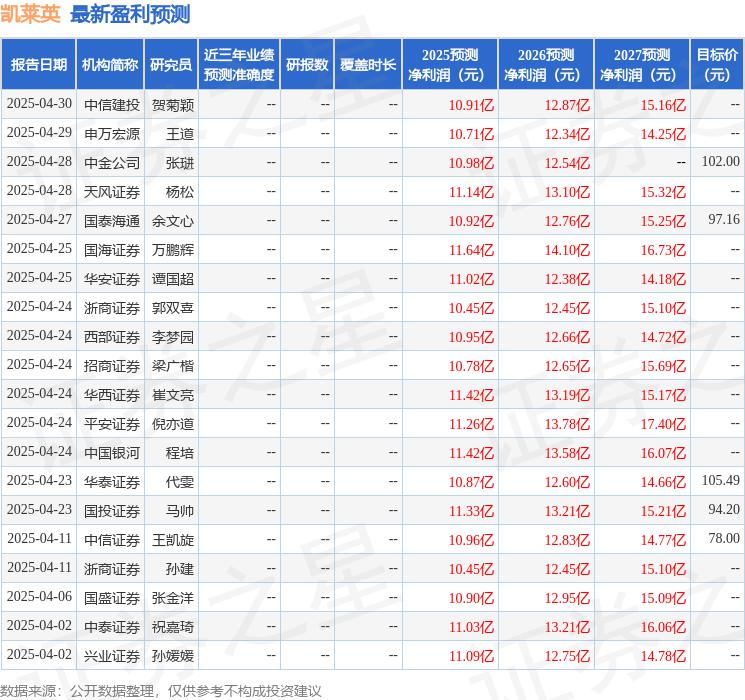Image resolution: width=745 pixels, height=700 pixels.
Task: Click institution 申万宏源
Action: (x=112, y=134)
